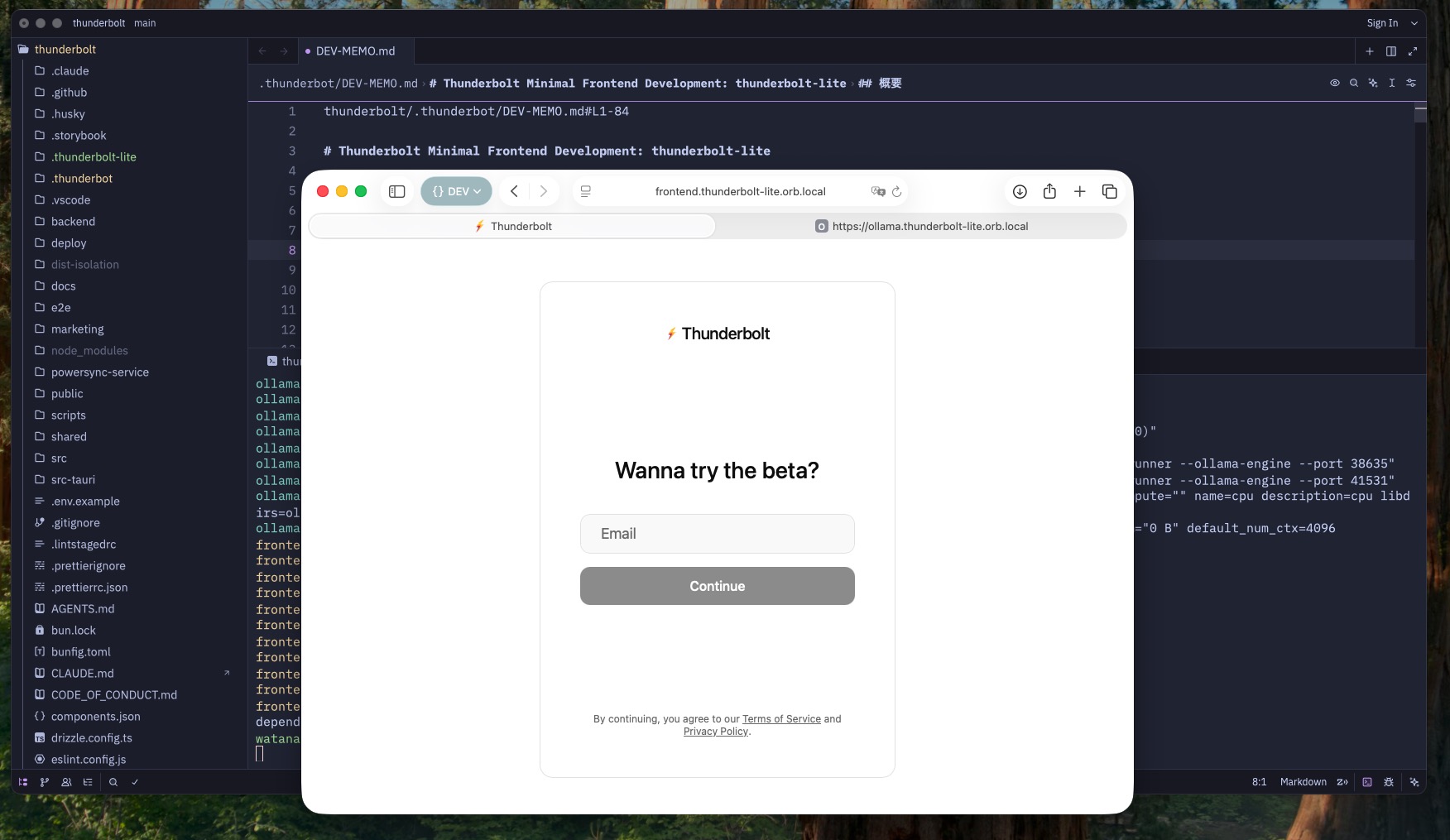
Task: Open the DEV profile dropdown
Action: pyautogui.click(x=456, y=192)
